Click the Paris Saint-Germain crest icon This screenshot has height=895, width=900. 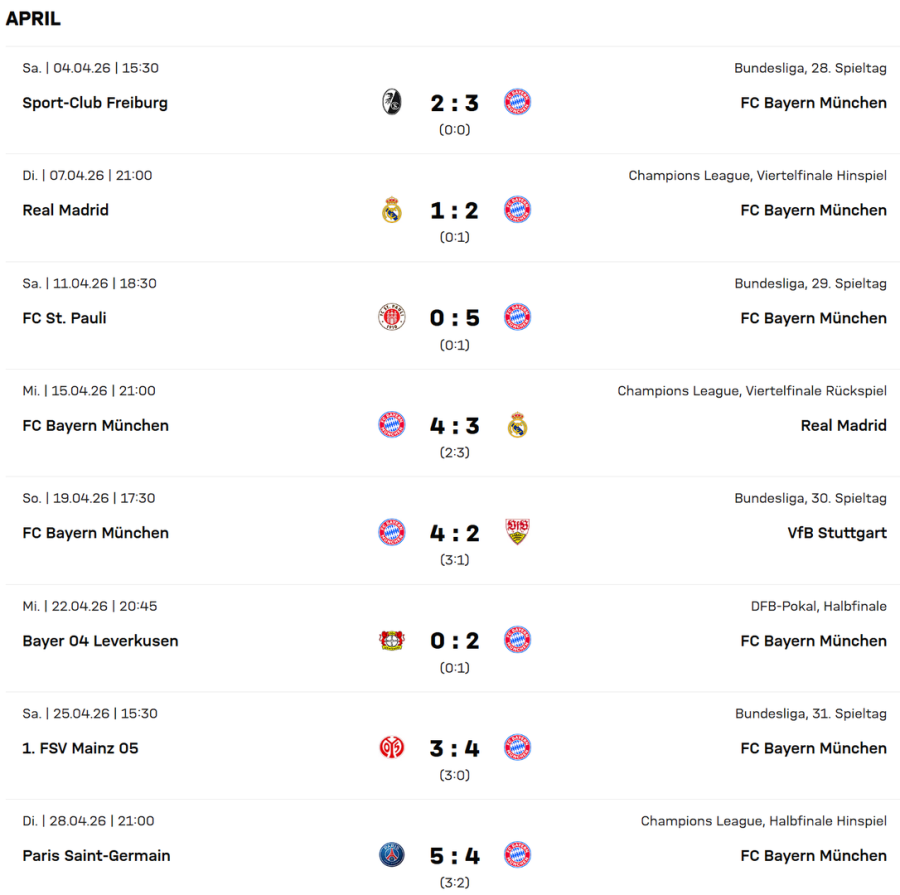point(392,856)
